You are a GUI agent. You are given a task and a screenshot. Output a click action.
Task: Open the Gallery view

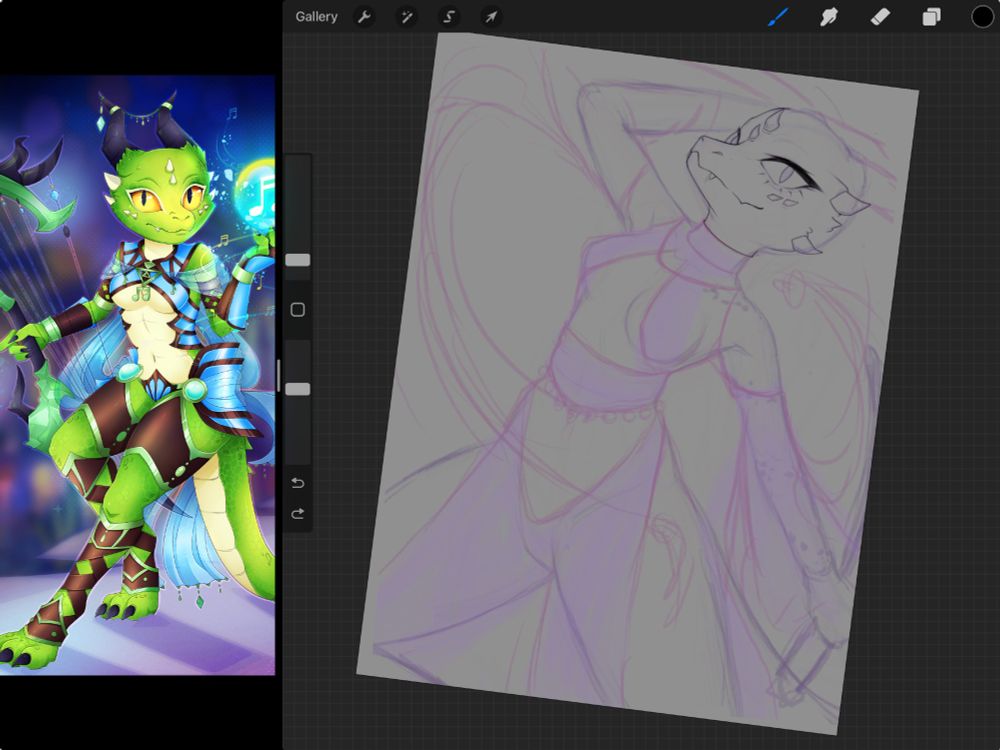click(316, 17)
